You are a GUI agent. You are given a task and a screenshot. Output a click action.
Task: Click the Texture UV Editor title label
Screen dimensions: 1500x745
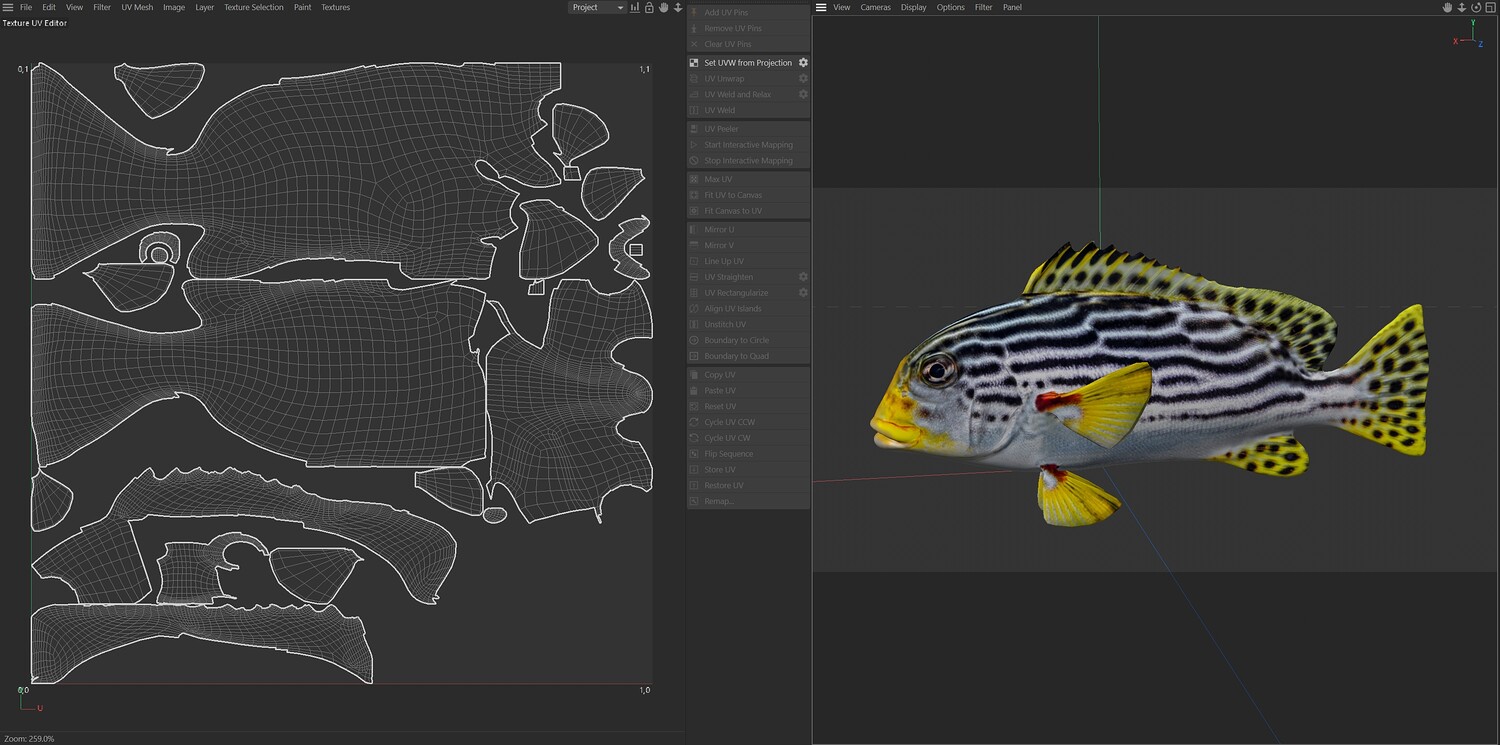[x=35, y=23]
